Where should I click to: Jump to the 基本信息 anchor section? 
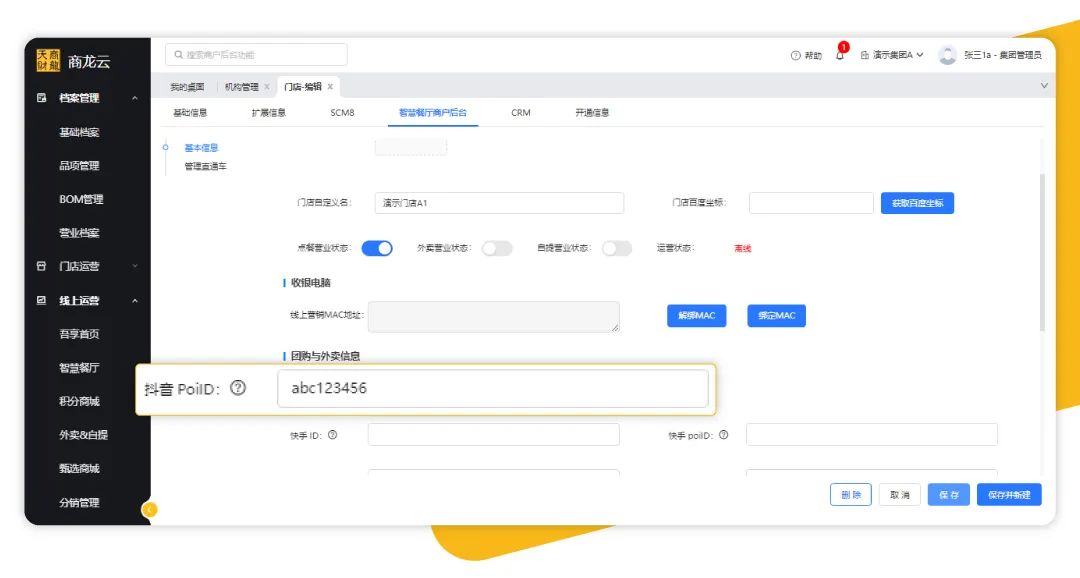(x=201, y=147)
